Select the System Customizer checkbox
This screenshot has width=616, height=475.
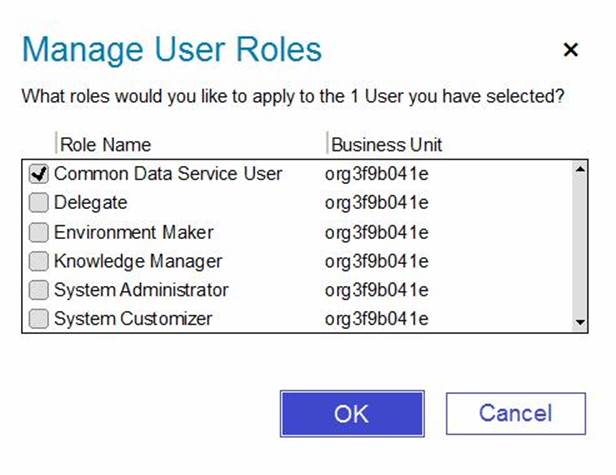pyautogui.click(x=39, y=320)
